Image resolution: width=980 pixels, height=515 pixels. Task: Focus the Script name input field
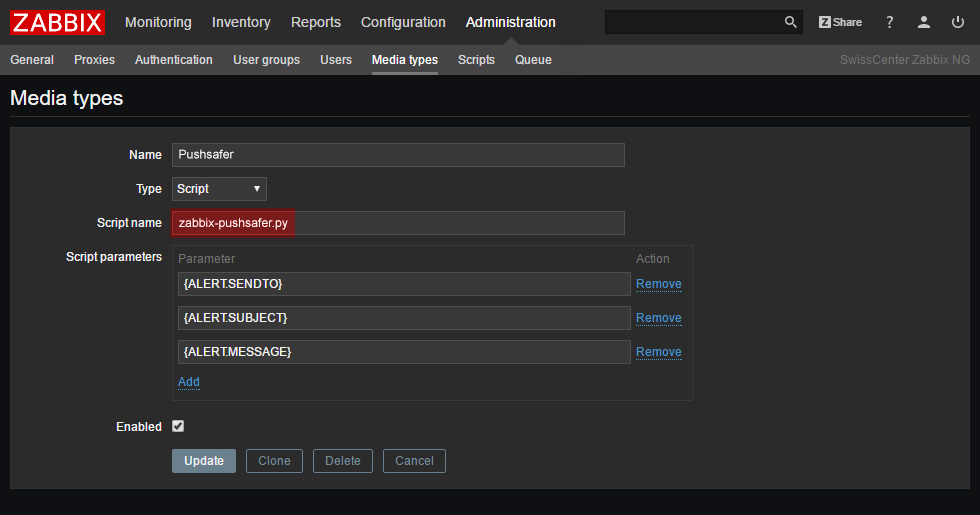(398, 223)
